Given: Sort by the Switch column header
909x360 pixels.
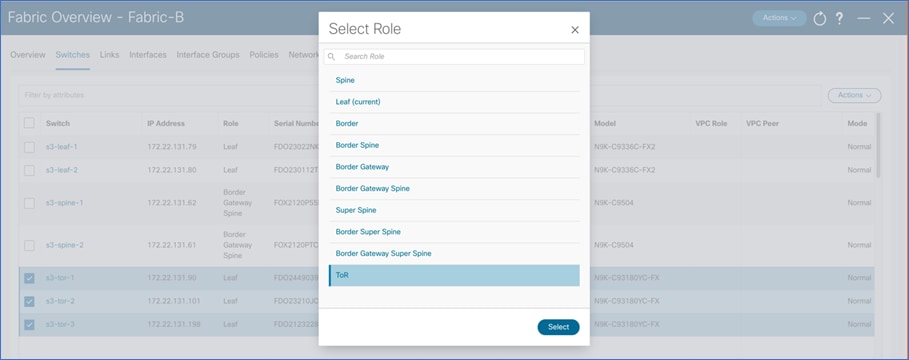Looking at the screenshot, I should pyautogui.click(x=58, y=123).
